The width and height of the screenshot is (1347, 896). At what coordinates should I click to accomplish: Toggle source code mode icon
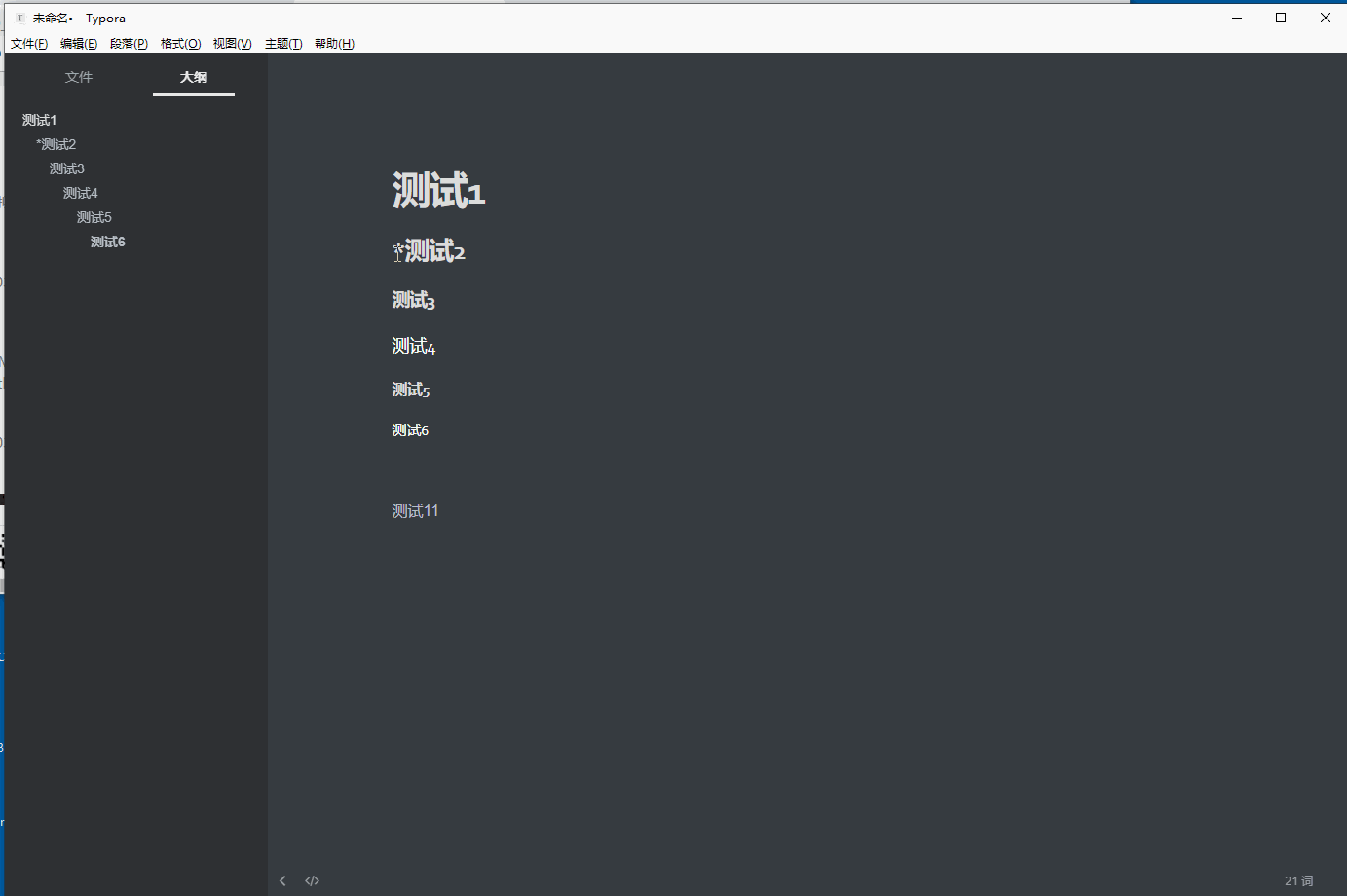(312, 880)
